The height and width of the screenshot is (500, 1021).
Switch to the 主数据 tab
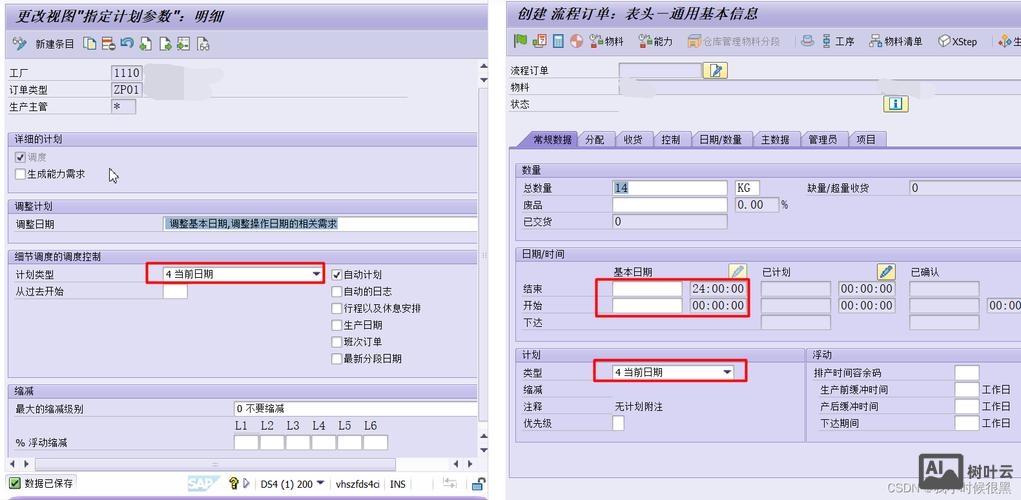tap(775, 139)
